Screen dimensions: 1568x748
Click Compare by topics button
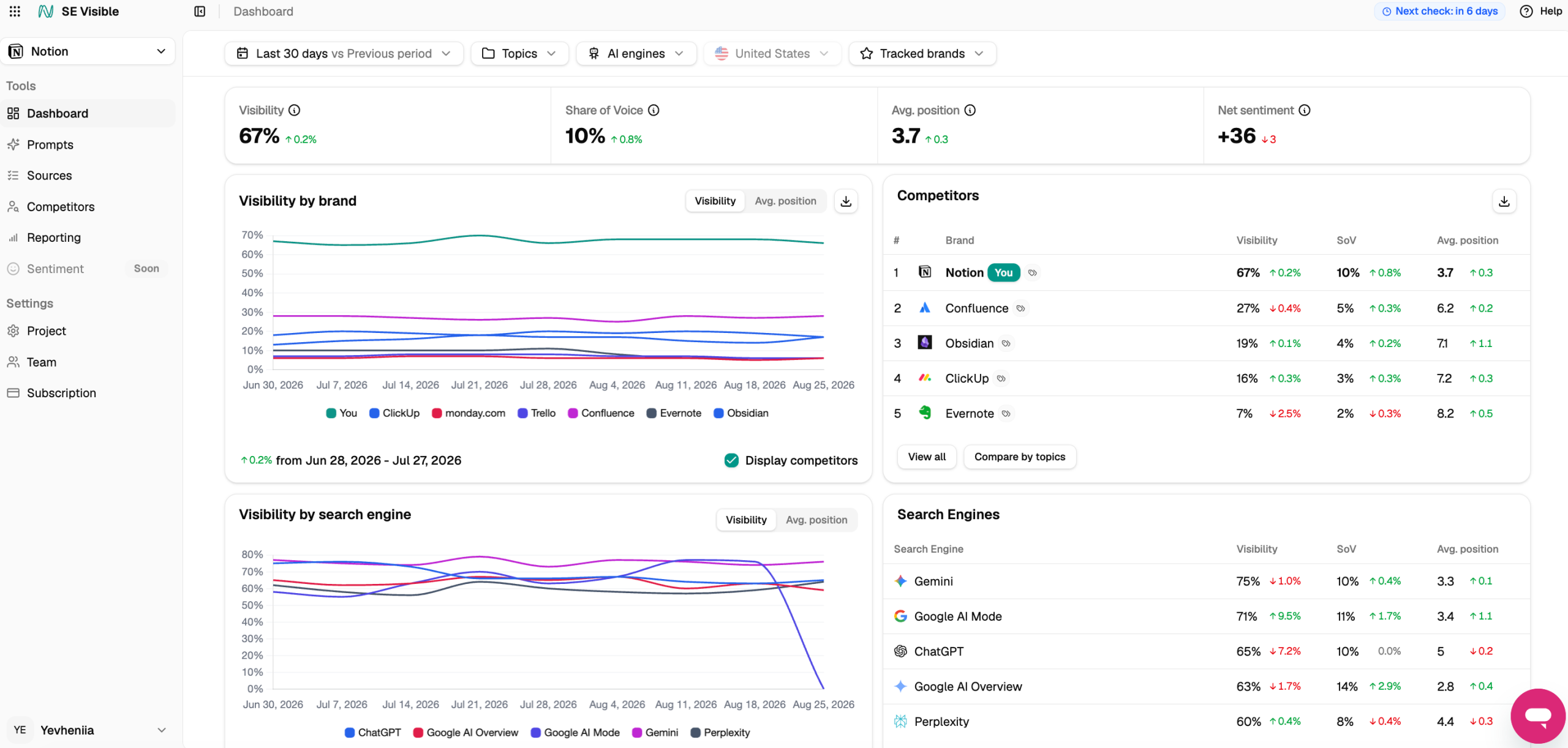pyautogui.click(x=1020, y=457)
